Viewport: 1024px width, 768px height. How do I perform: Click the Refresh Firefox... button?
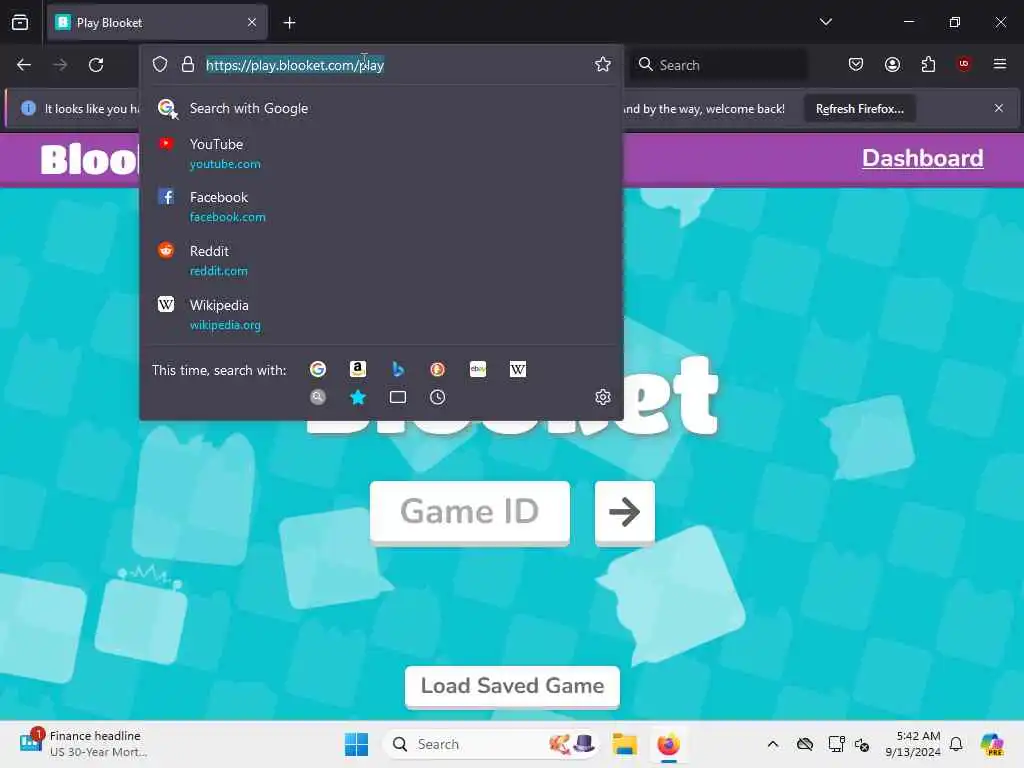click(859, 108)
